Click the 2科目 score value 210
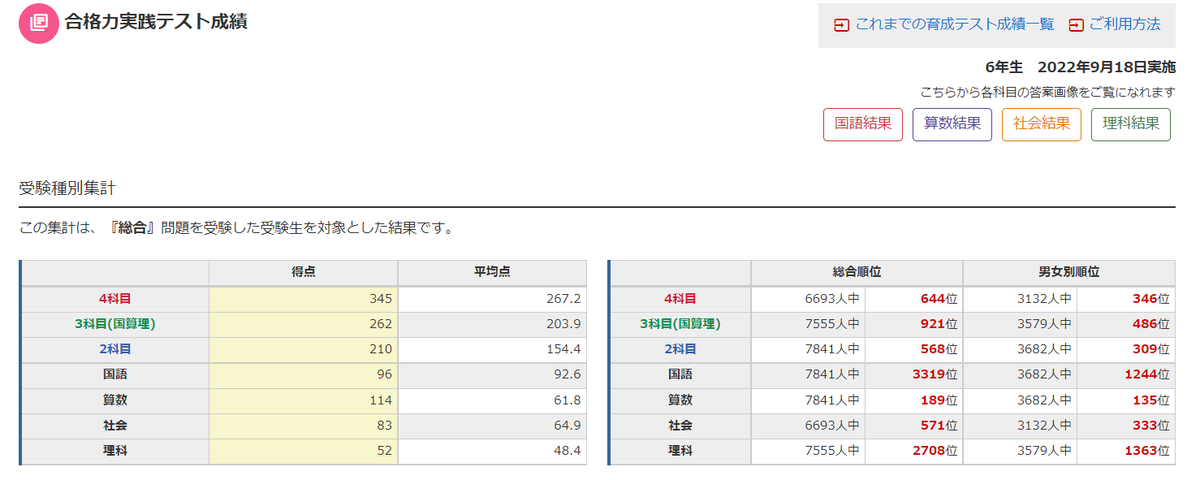This screenshot has width=1200, height=480. (381, 349)
